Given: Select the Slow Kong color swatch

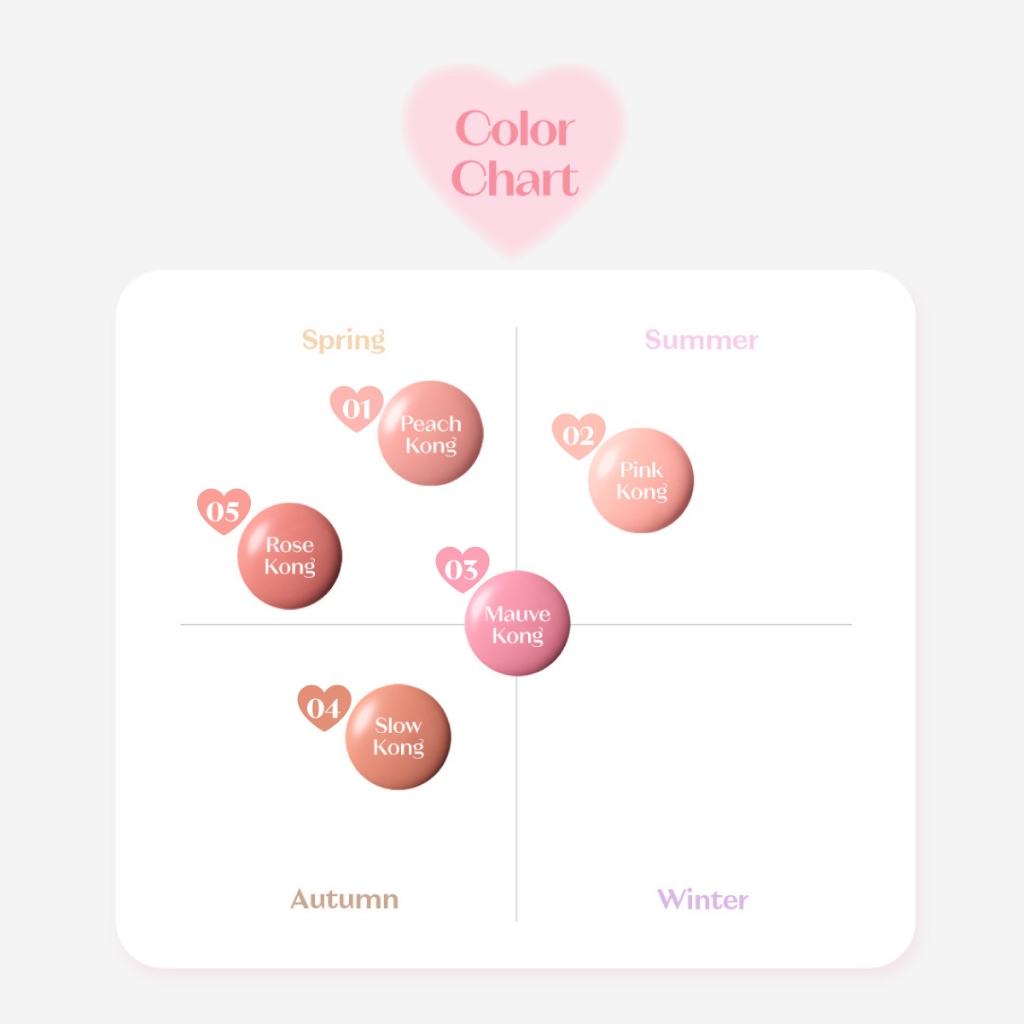Looking at the screenshot, I should 398,737.
